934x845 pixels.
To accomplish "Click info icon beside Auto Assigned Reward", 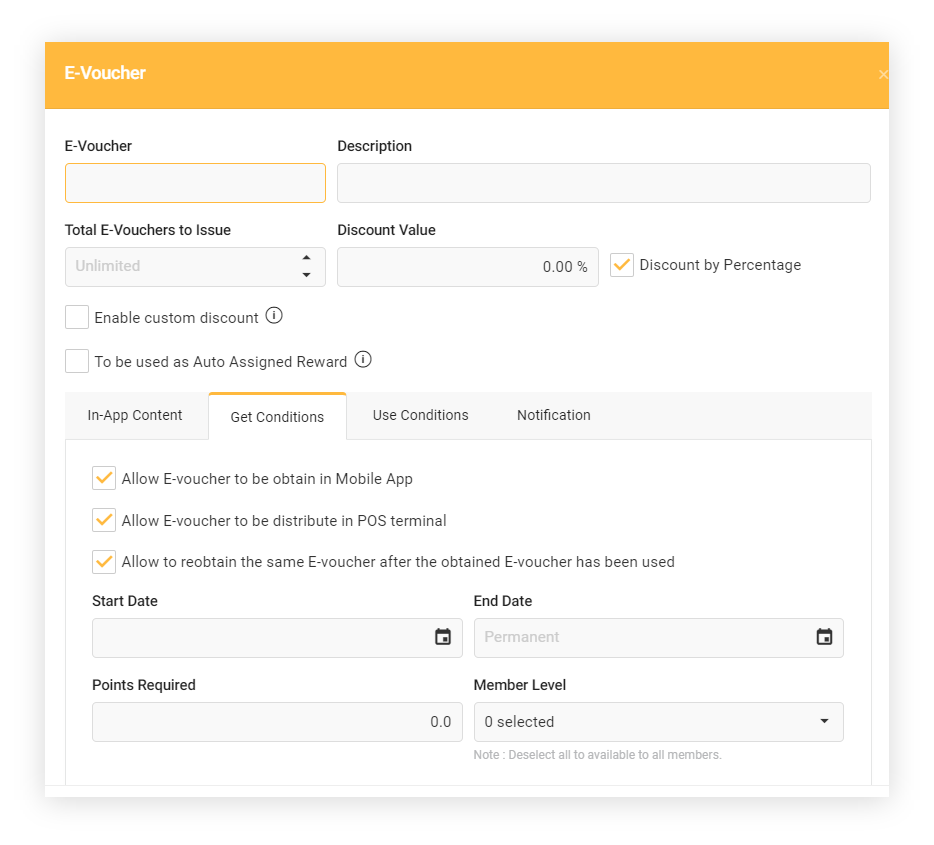I will [363, 360].
